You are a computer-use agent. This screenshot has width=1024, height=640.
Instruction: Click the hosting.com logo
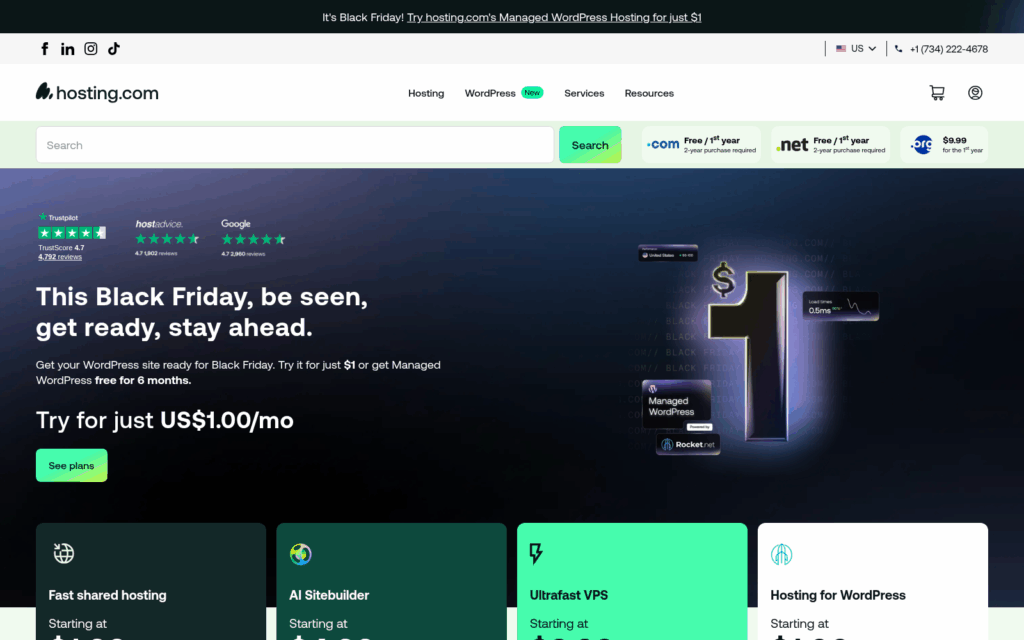97,92
